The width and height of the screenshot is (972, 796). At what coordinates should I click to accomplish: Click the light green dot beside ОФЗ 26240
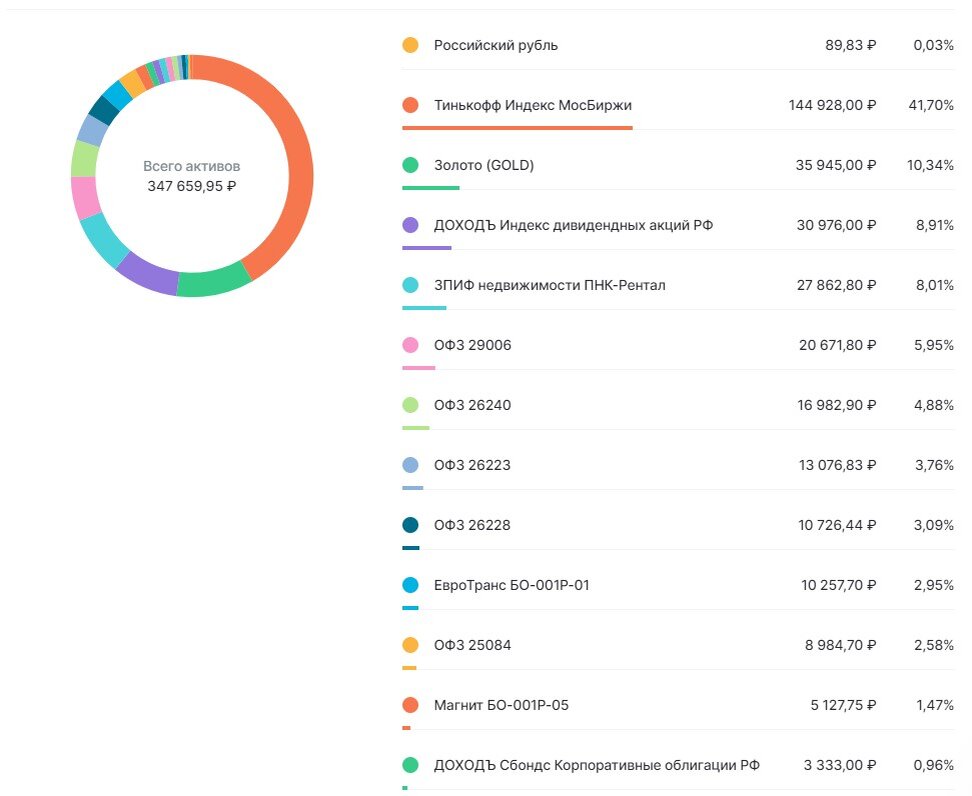(410, 405)
